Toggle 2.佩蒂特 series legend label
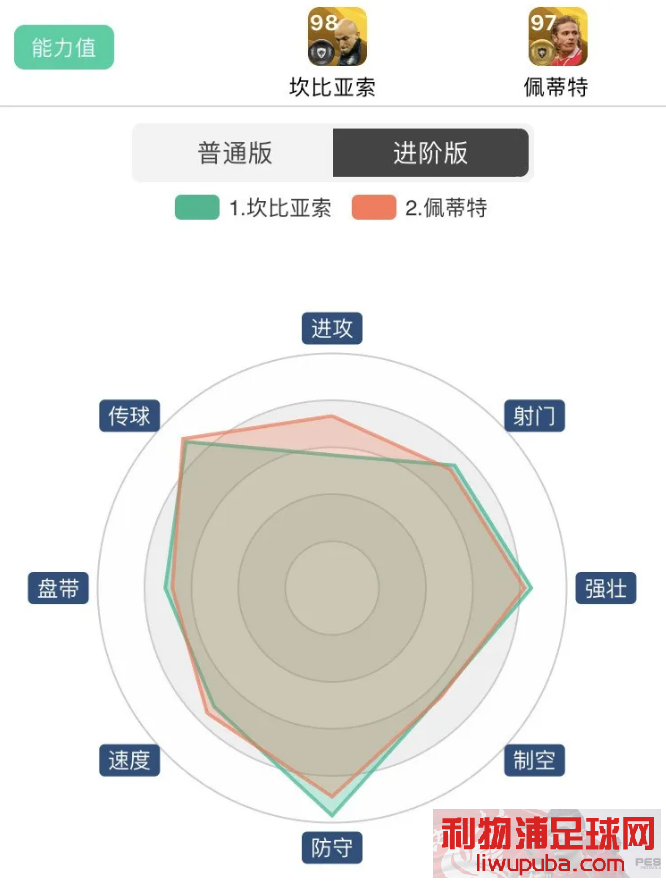 pos(446,208)
